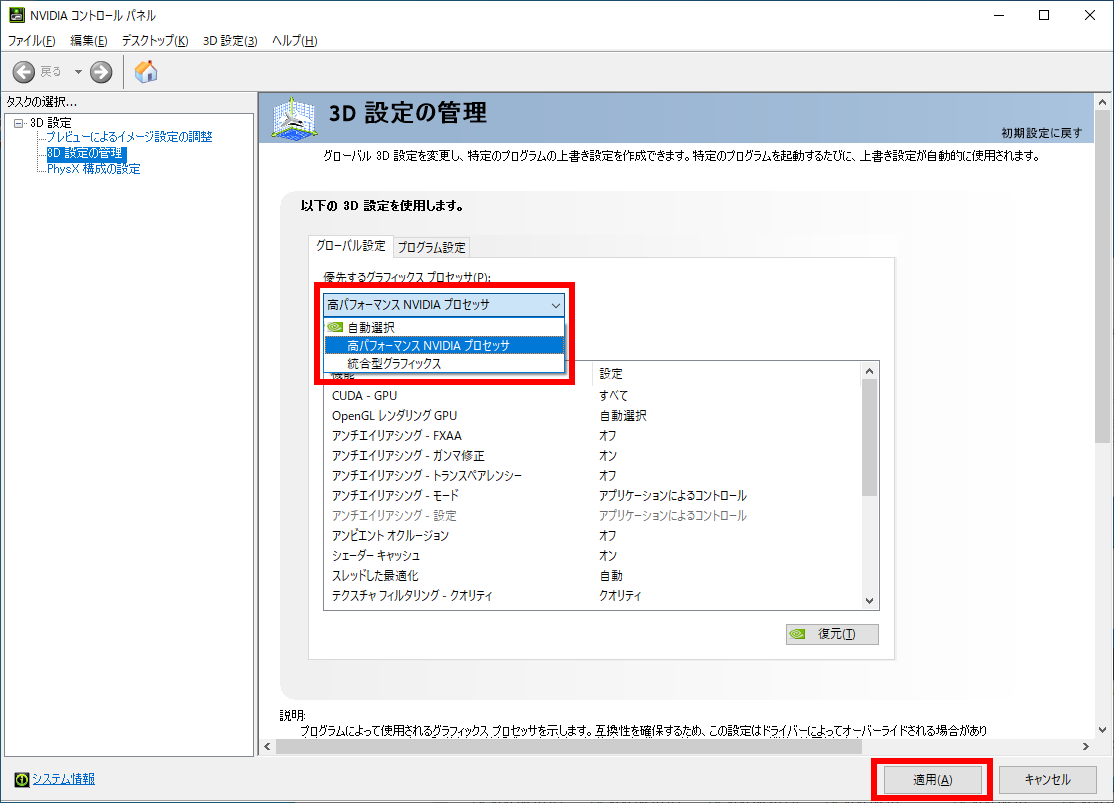Screen dimensions: 1114x803
Task: Open the 3D 設定(3) menu
Action: [x=230, y=41]
